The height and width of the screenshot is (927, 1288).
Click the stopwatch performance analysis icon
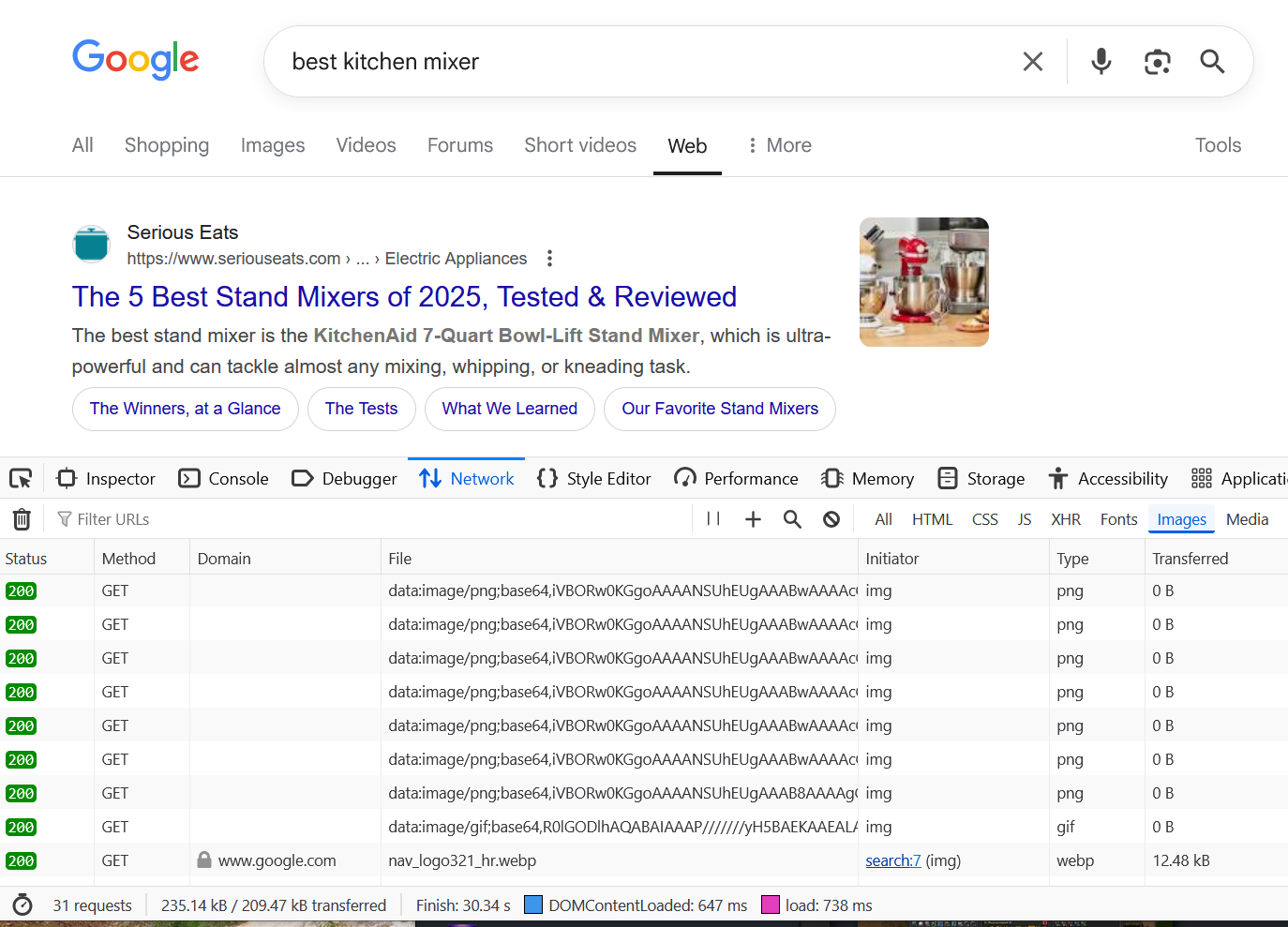22,905
